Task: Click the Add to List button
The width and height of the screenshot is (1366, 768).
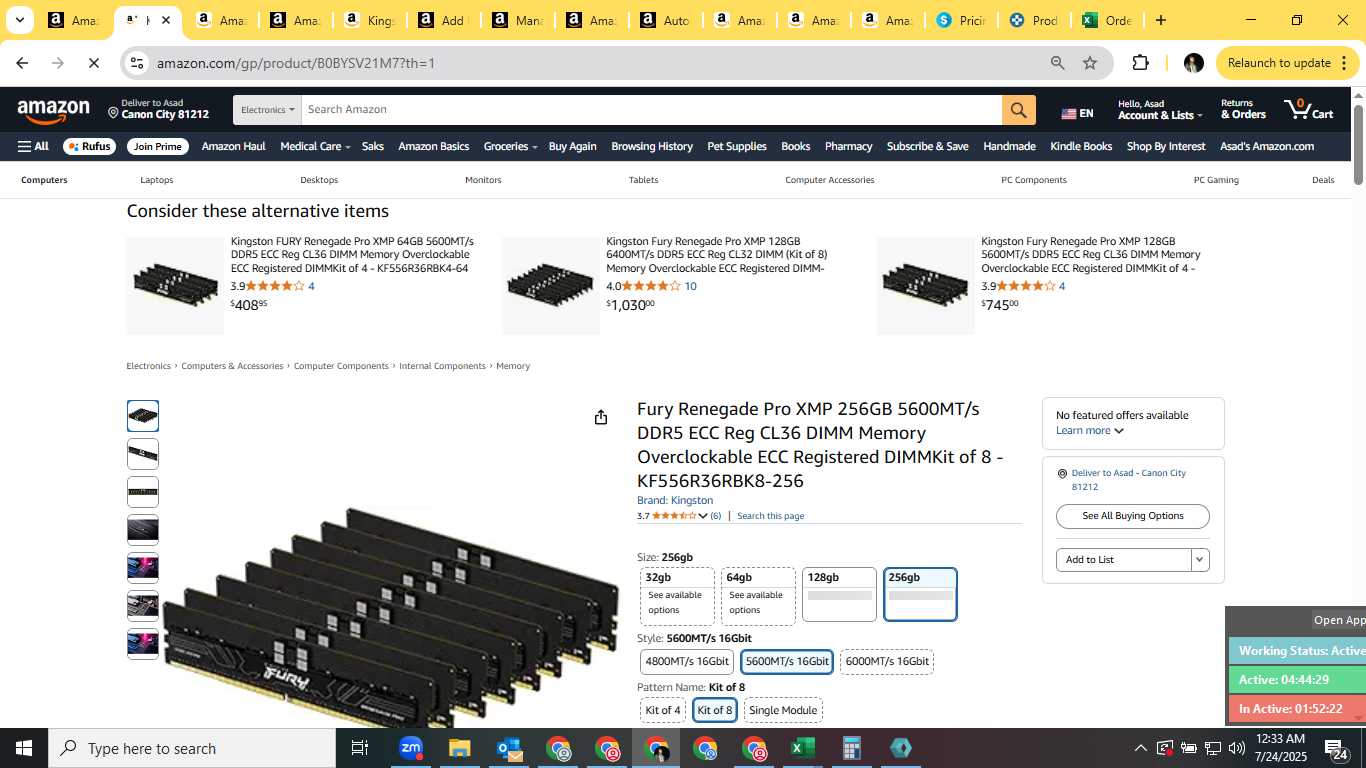Action: point(1124,560)
